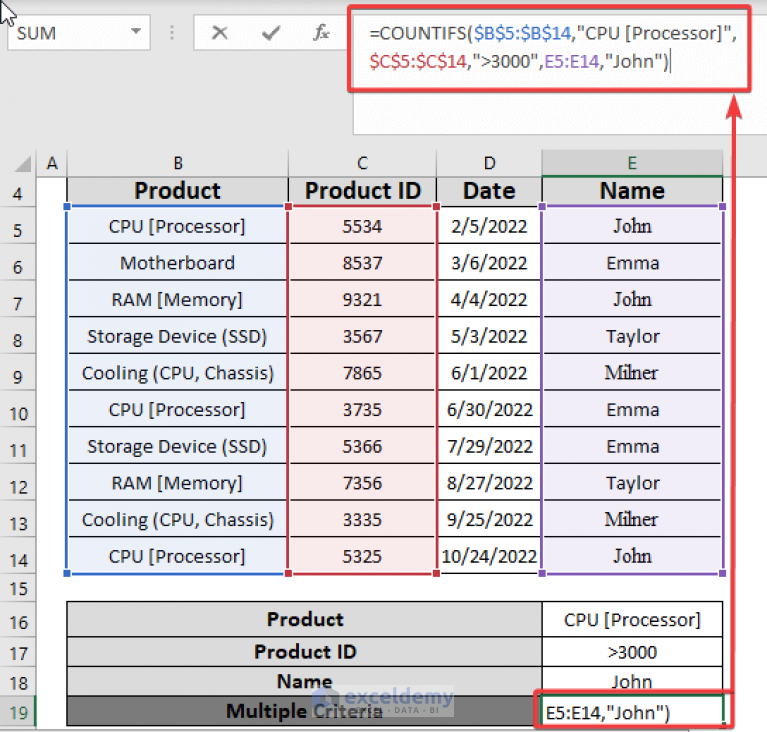Select the date 10/24/2022 cell
Viewport: 767px width, 732px height.
pos(489,556)
